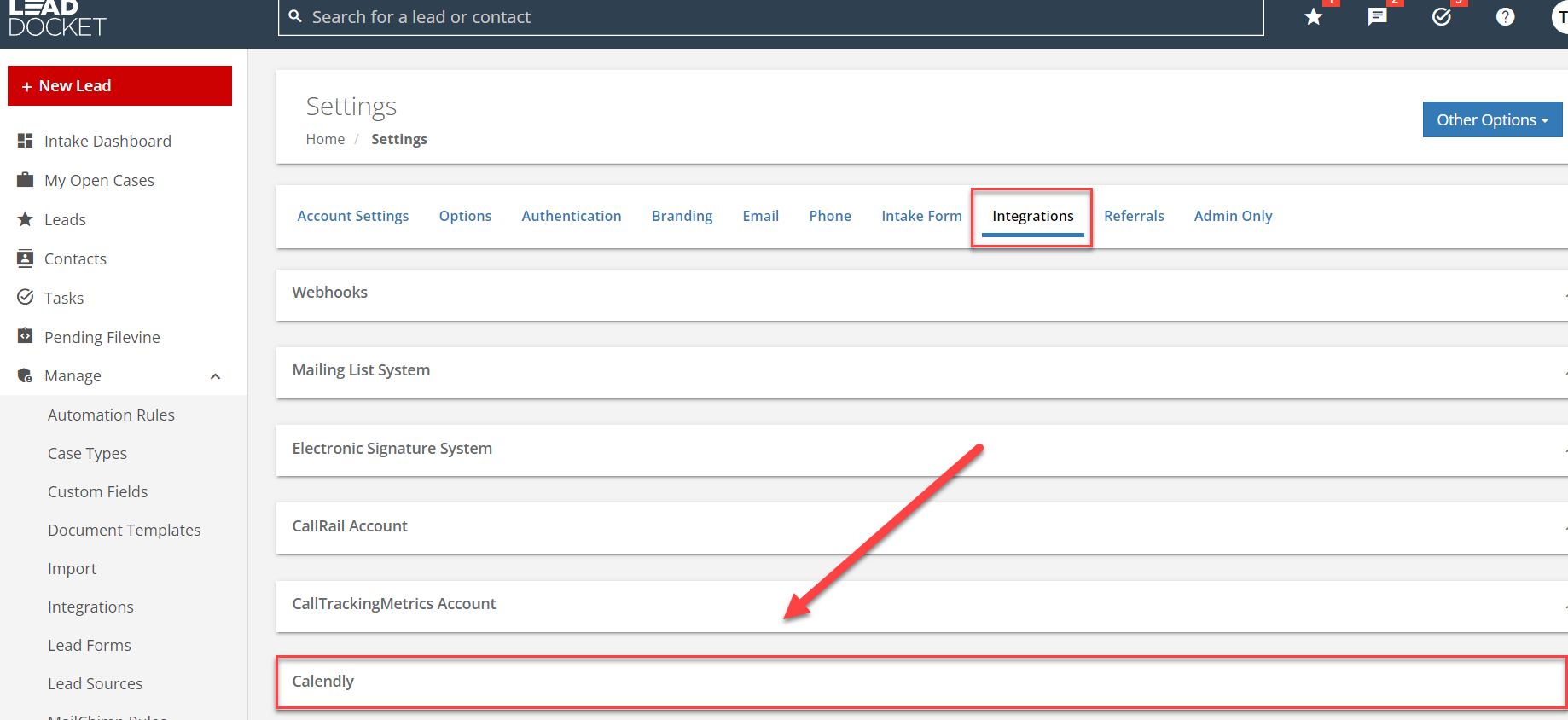
Task: Click the My Open Cases briefcase icon
Action: click(26, 180)
